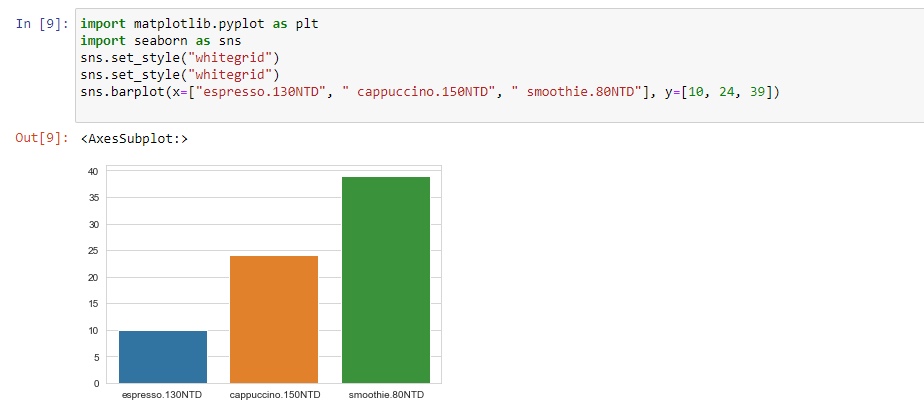924x410 pixels.
Task: Click the second sns.set_style("whitegrid") line
Action: tap(180, 75)
